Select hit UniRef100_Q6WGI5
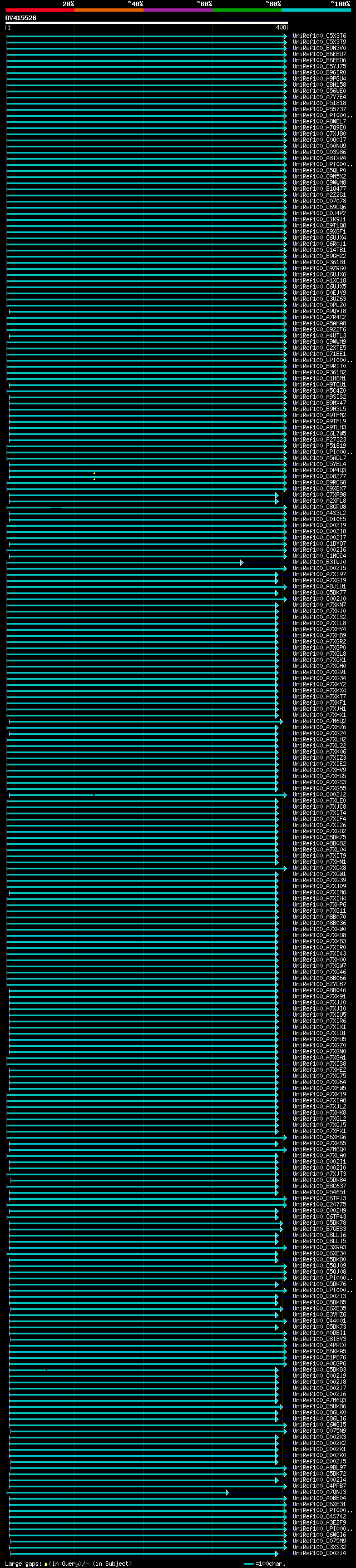The image size is (356, 1568). (319, 1425)
